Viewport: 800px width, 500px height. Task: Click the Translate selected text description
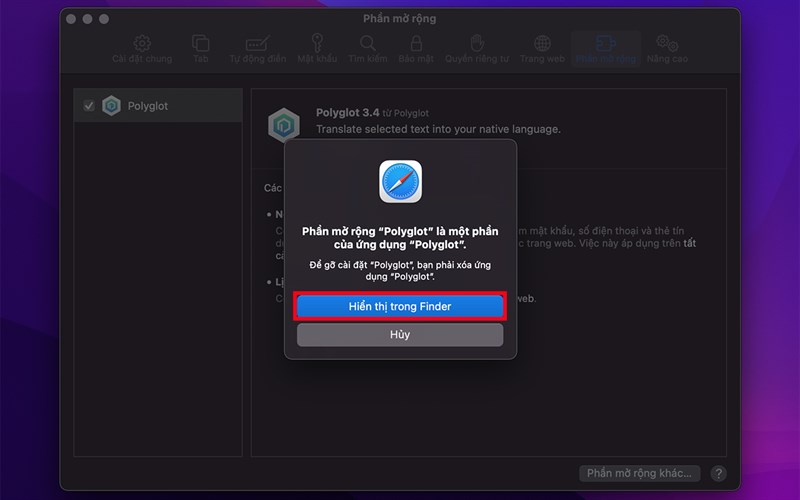click(438, 129)
